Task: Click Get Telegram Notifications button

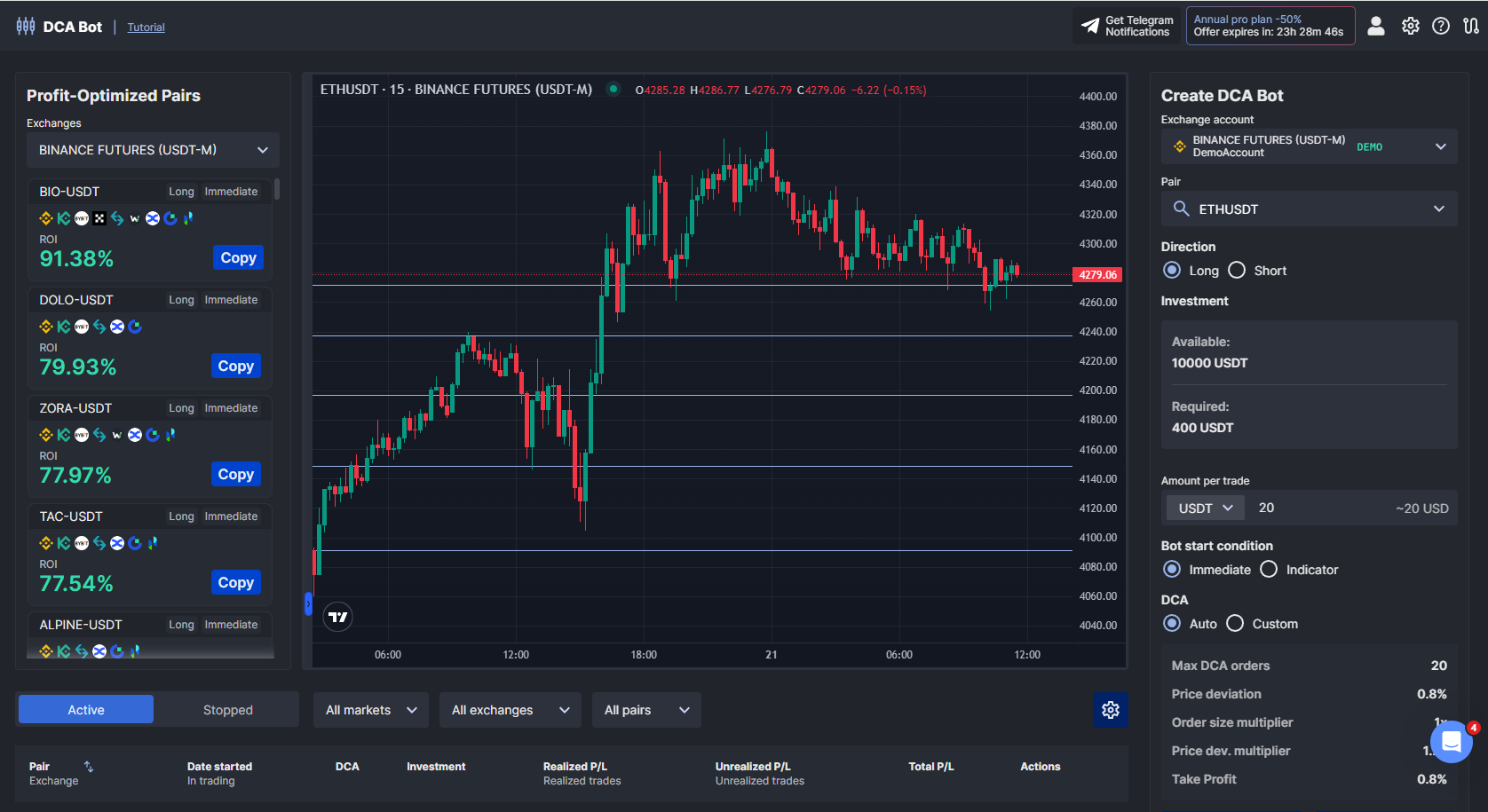Action: click(1128, 26)
